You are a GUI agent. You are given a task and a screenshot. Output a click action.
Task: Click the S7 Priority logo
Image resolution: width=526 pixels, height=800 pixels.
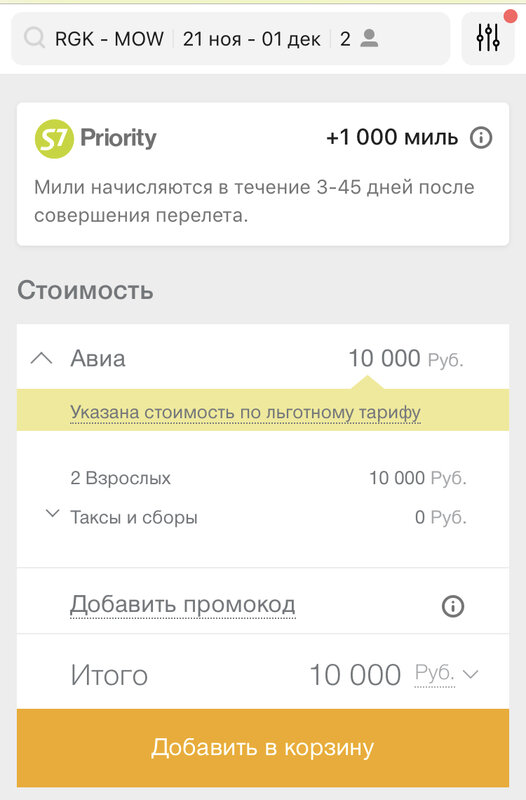(x=95, y=138)
